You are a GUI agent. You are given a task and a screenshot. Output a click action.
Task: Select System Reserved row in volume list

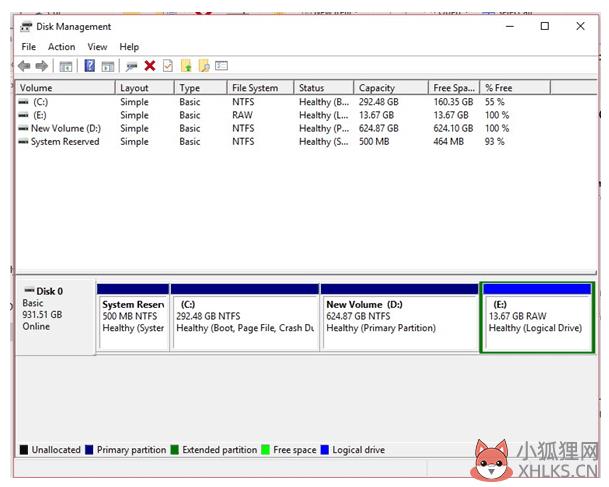[64, 142]
